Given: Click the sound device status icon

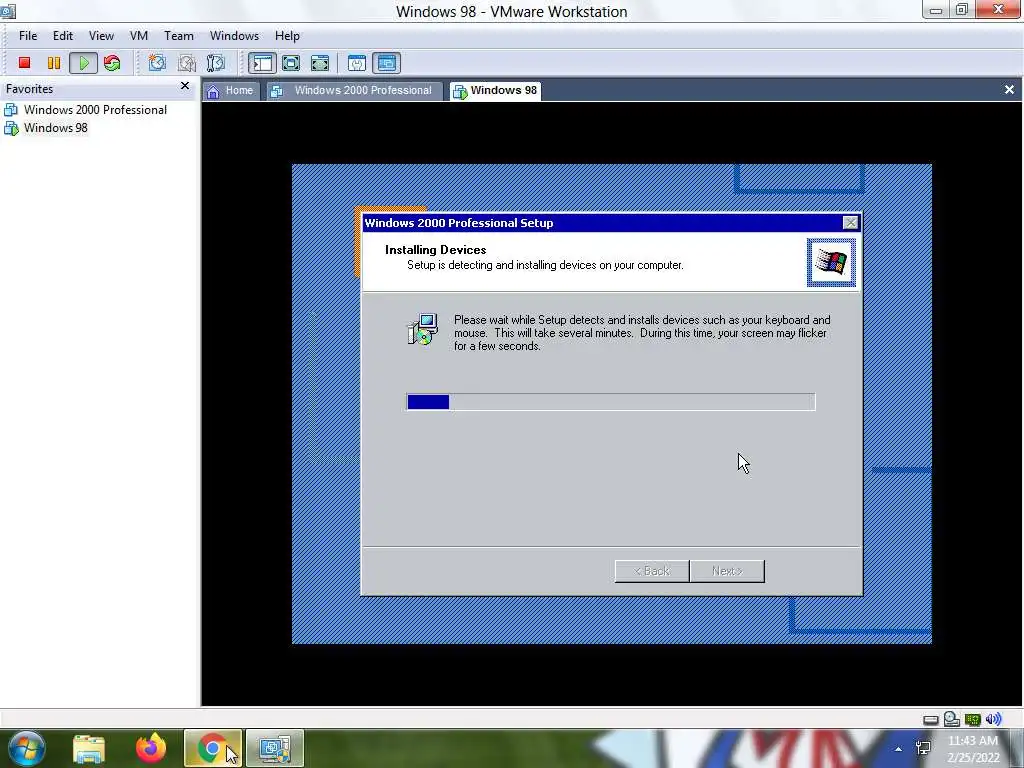Looking at the screenshot, I should pos(993,719).
